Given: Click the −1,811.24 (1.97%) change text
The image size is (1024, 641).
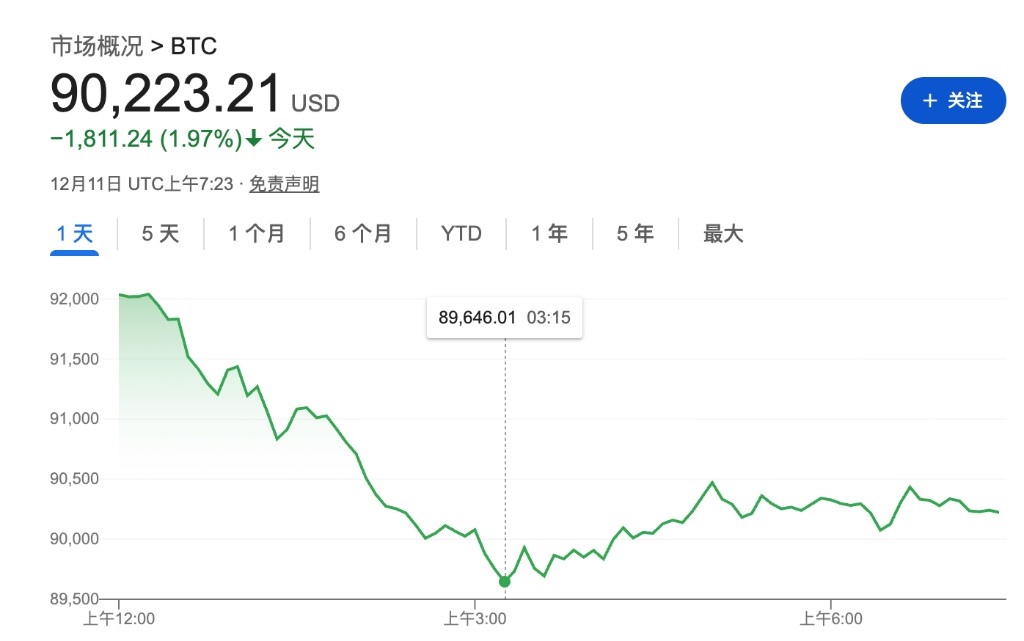Looking at the screenshot, I should 146,139.
